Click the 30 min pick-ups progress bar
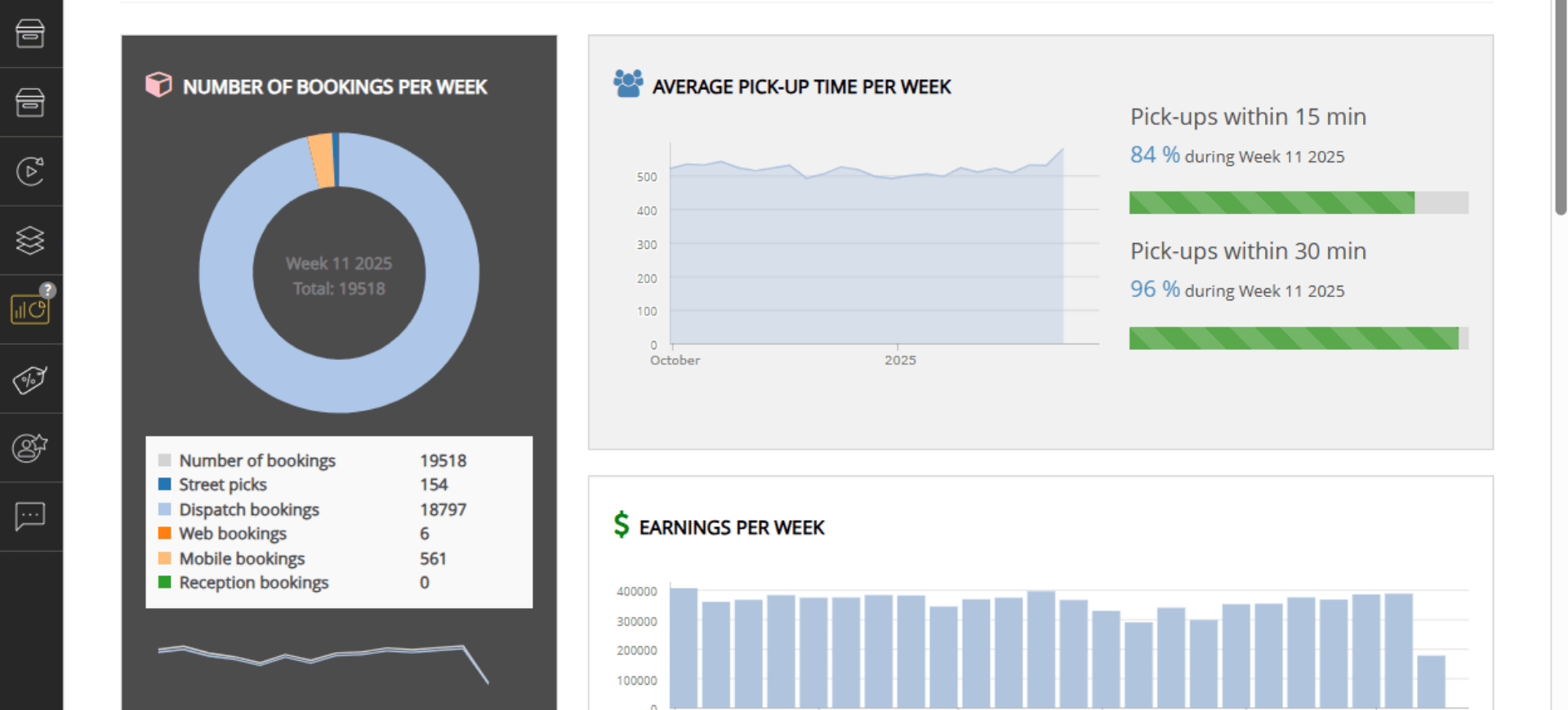The image size is (1568, 710). point(1298,338)
